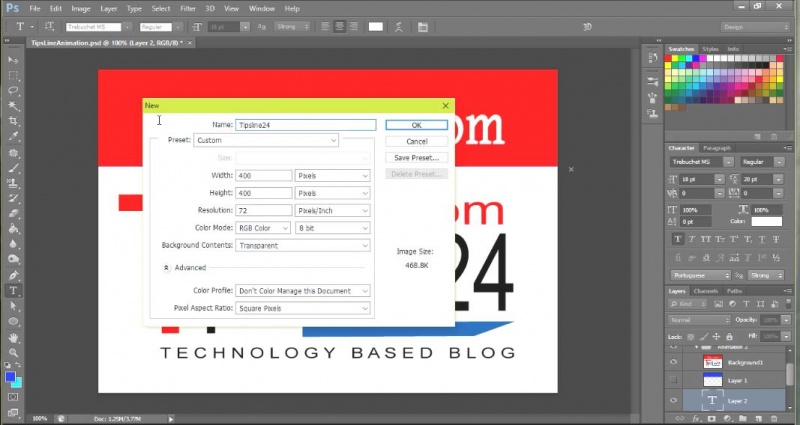Open the Background Contents dropdown
The height and width of the screenshot is (425, 800).
coord(303,245)
